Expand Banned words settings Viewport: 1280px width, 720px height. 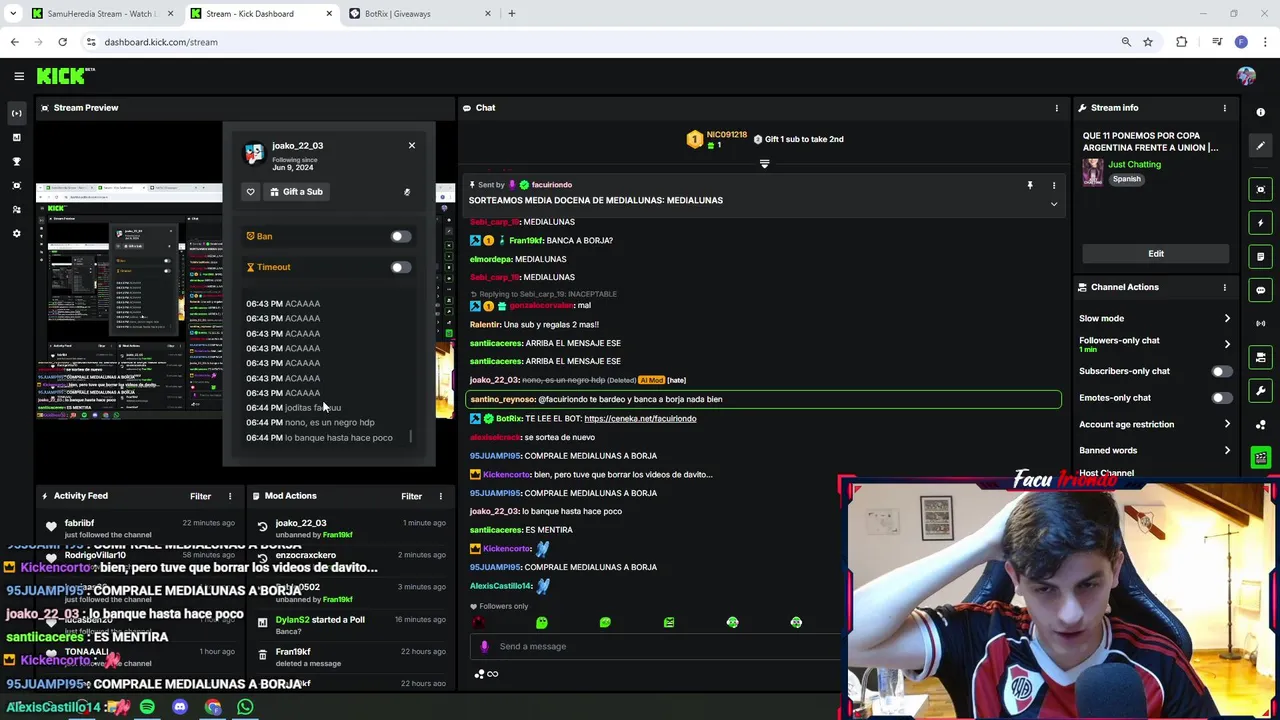pyautogui.click(x=1155, y=450)
